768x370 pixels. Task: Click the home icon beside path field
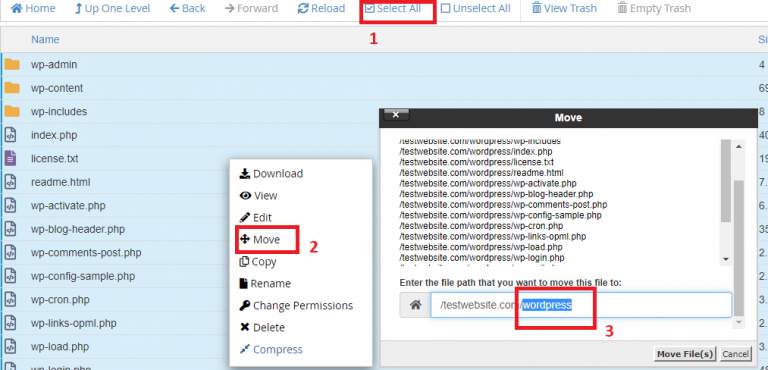[415, 305]
